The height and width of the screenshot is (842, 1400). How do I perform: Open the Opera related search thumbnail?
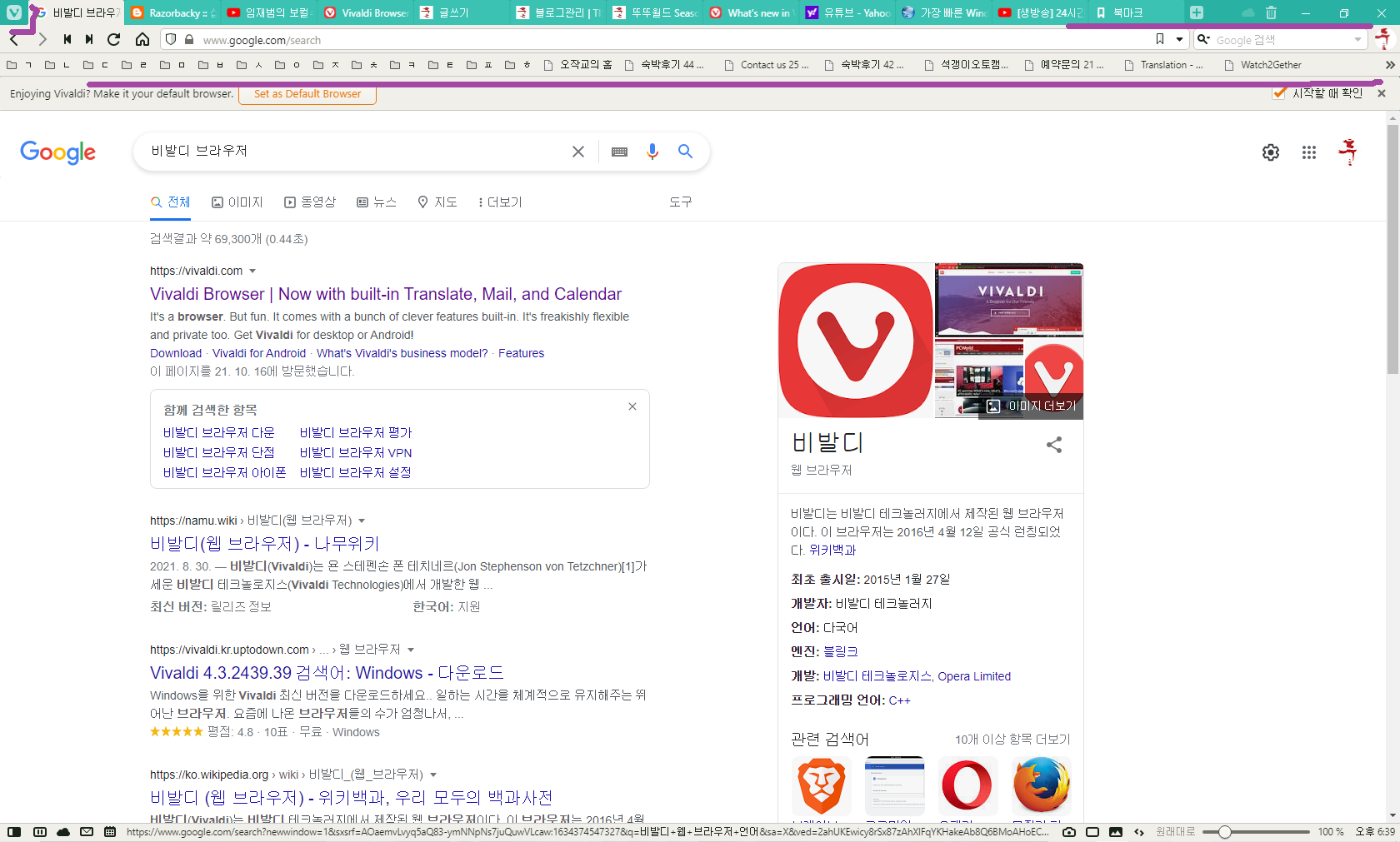[967, 785]
